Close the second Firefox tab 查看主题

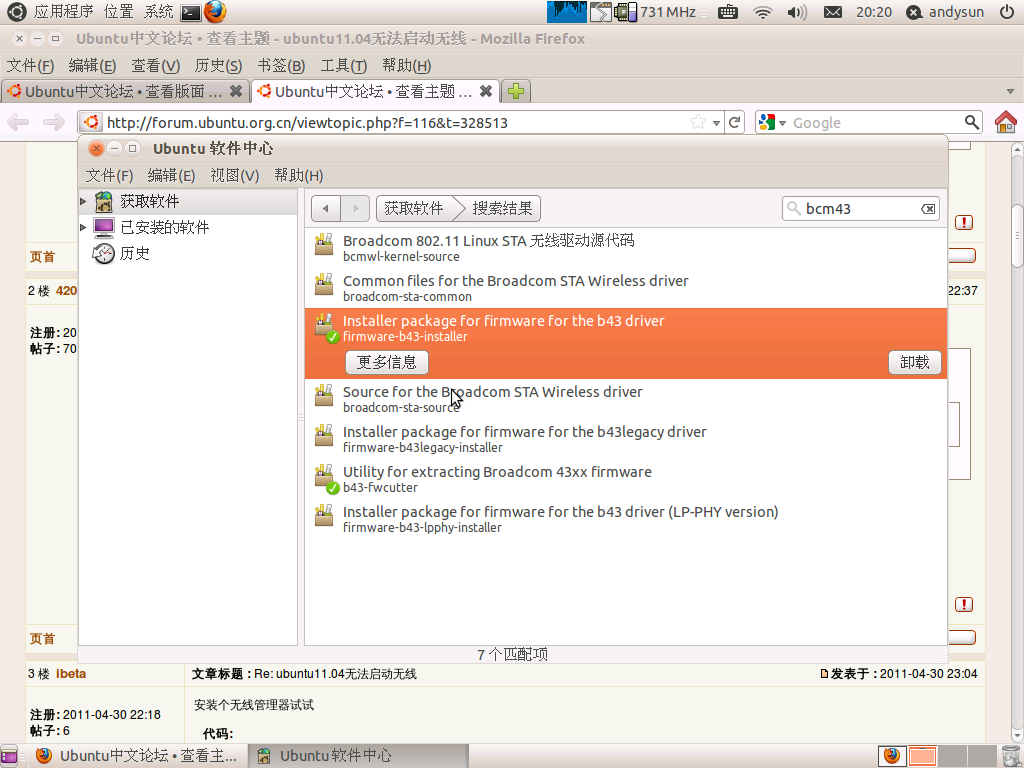(x=486, y=91)
